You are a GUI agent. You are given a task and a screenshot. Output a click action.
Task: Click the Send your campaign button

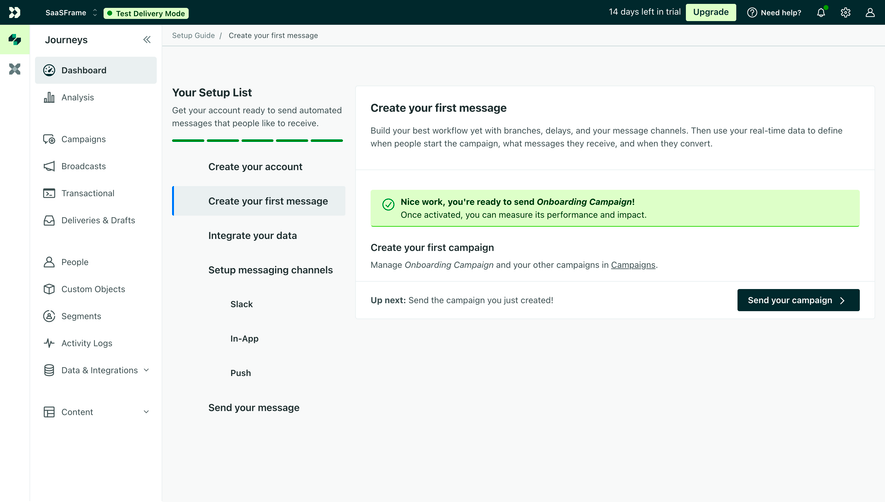pyautogui.click(x=798, y=300)
